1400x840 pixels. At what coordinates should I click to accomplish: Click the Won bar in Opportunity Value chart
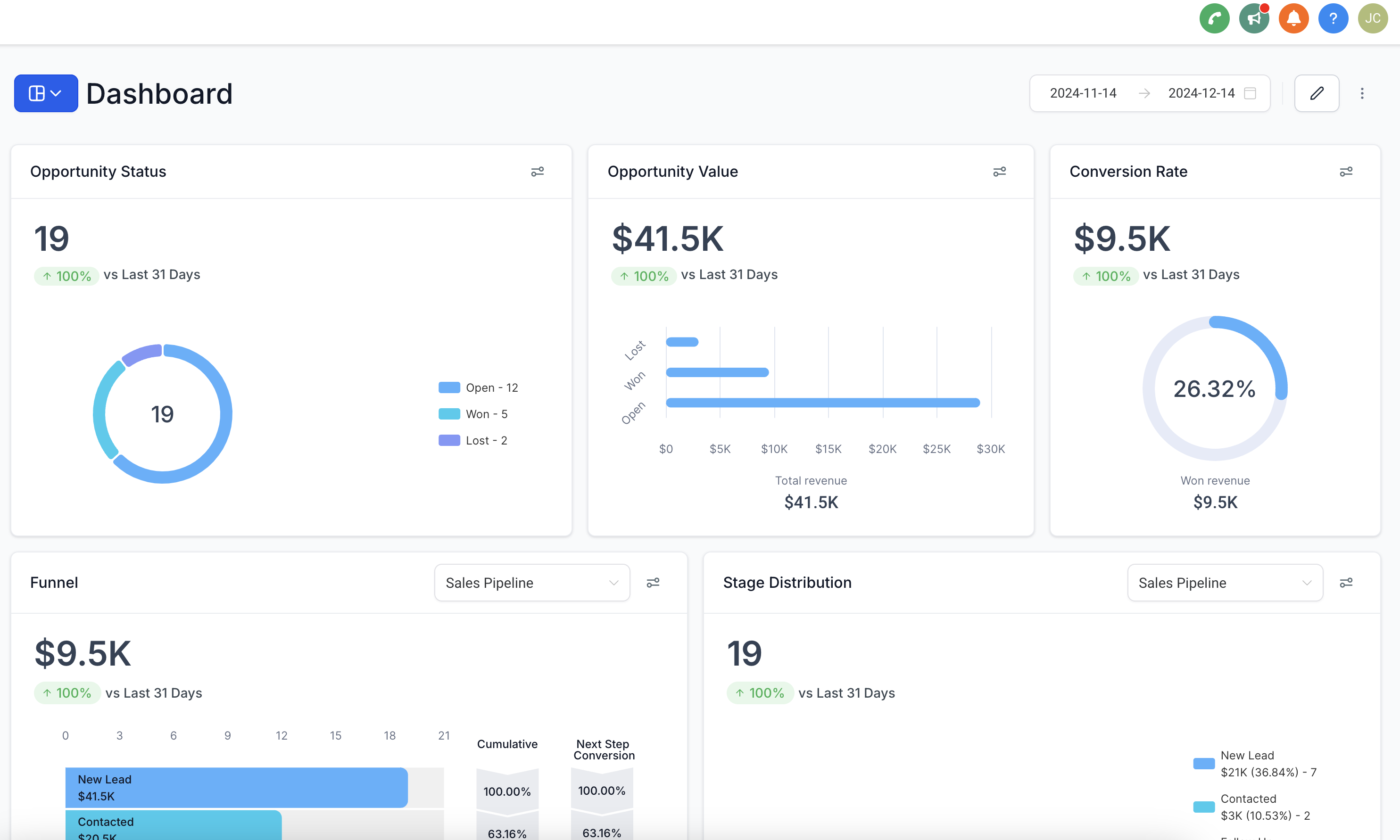tap(717, 372)
